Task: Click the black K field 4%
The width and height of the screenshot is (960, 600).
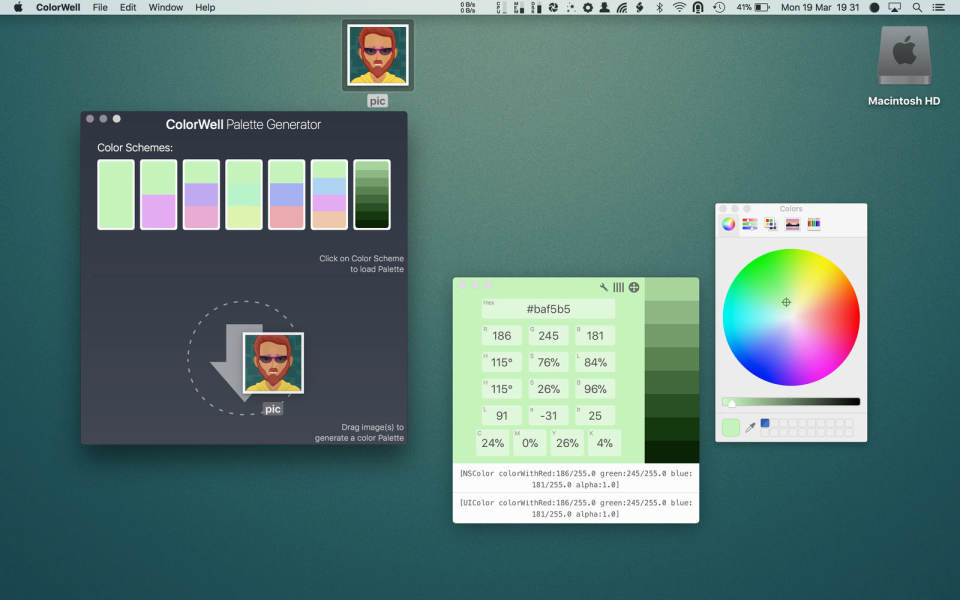Action: 604,443
